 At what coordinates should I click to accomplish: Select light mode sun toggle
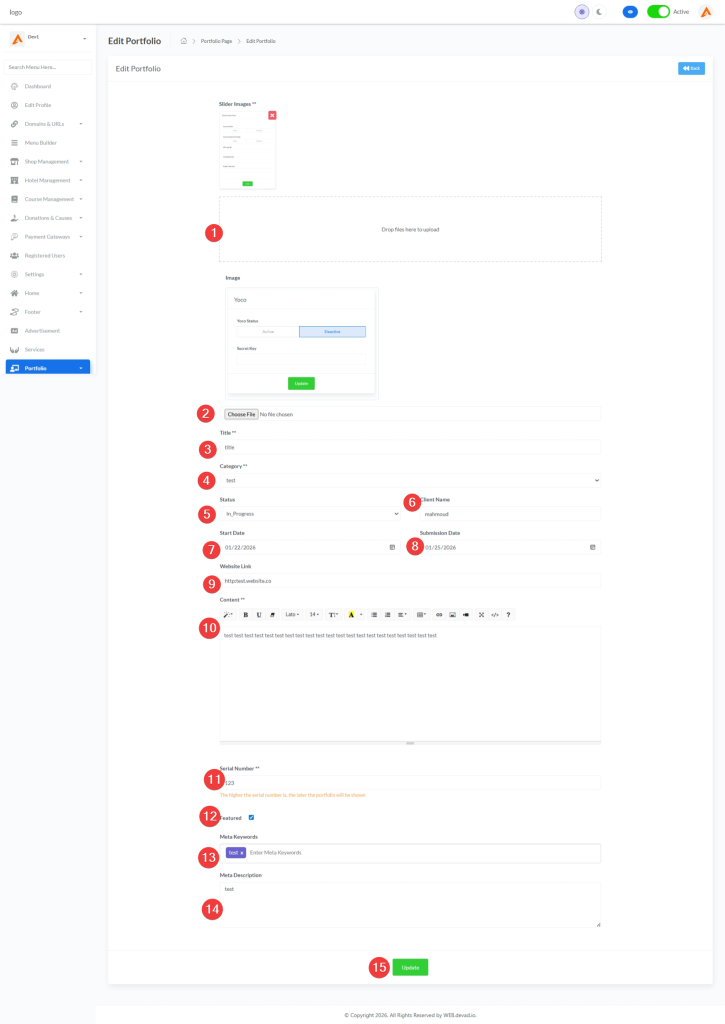(x=582, y=12)
